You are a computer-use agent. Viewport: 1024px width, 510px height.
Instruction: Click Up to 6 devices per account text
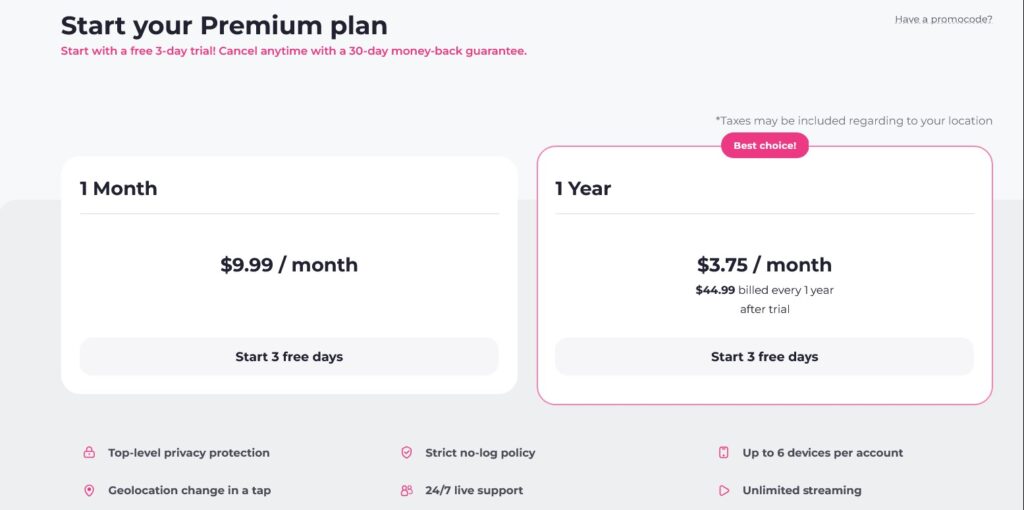(823, 453)
